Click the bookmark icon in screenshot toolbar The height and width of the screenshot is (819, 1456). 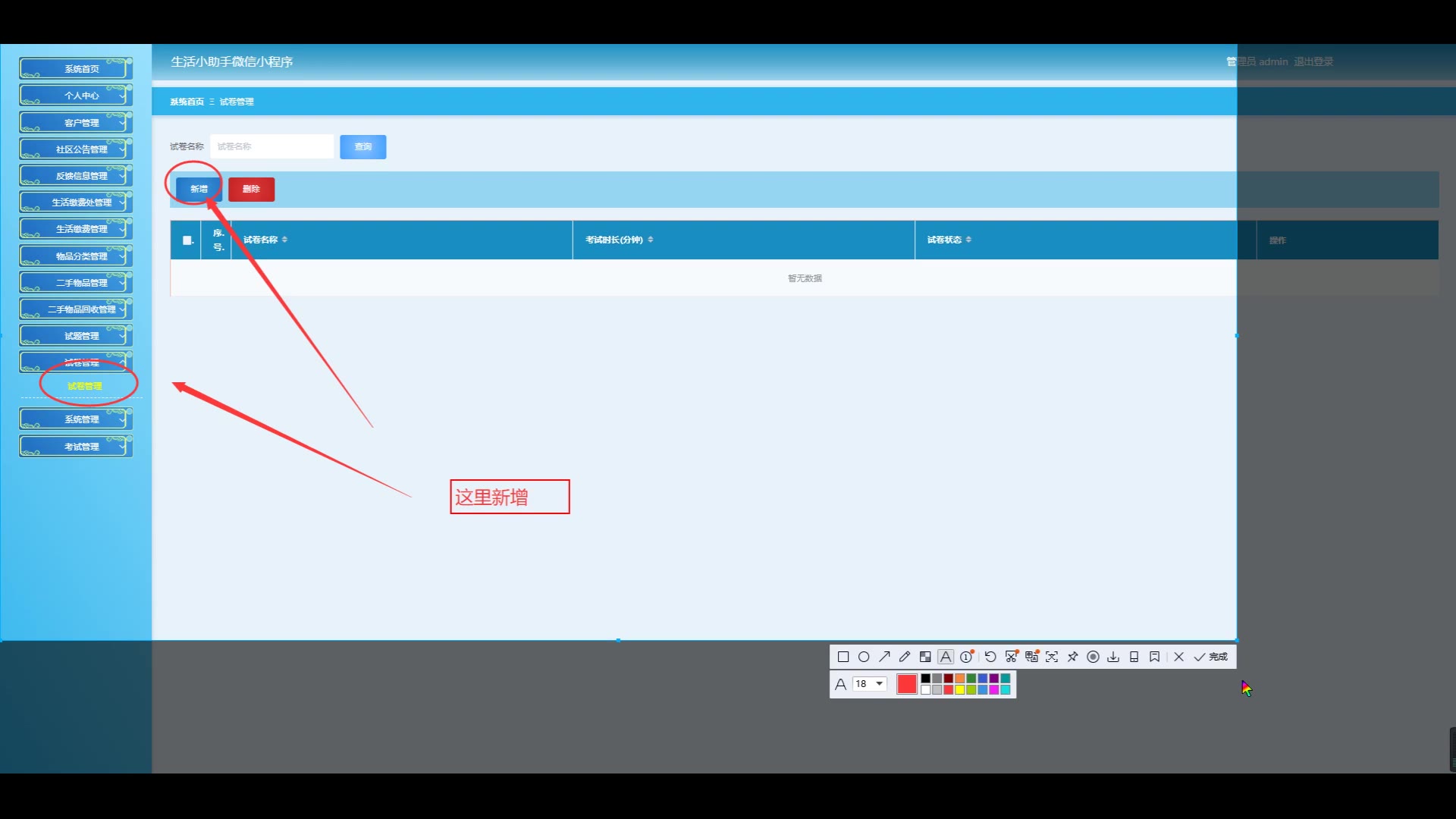click(1154, 657)
